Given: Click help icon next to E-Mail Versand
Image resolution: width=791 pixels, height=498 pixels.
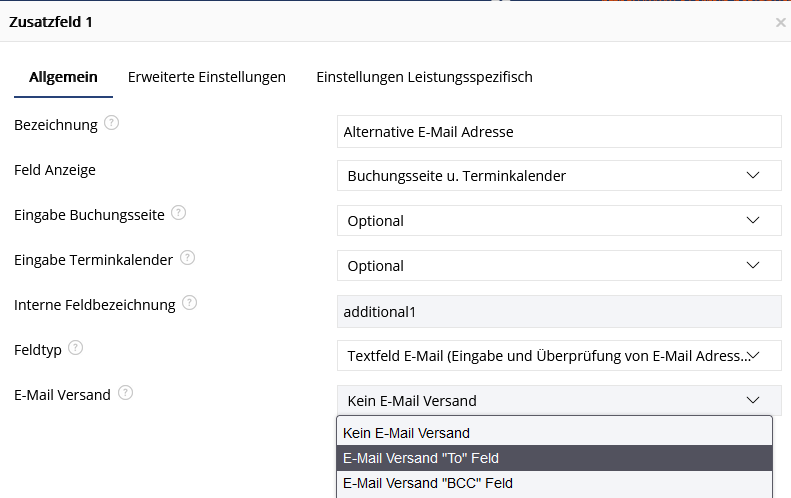Looking at the screenshot, I should click(126, 393).
